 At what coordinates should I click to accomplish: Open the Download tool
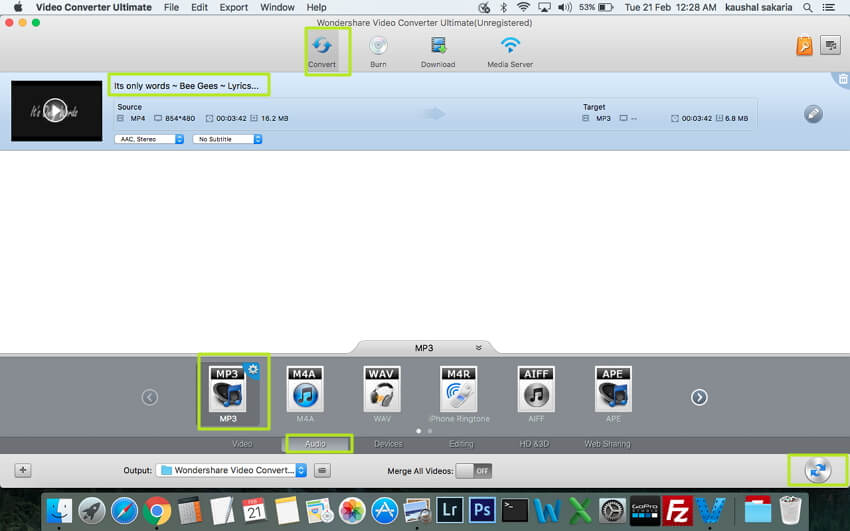(438, 52)
